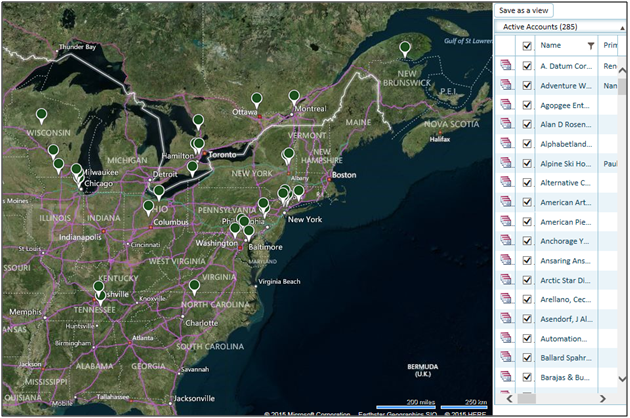Screen dimensions: 630x418
Task: Click the record icon beside Agopgee Enterprises
Action: coord(507,105)
